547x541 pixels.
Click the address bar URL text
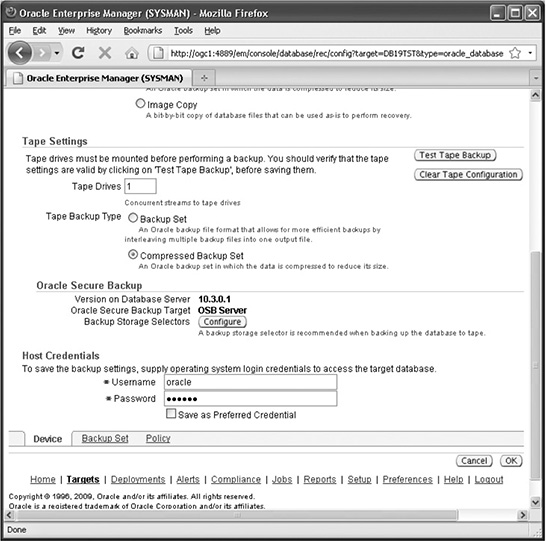(336, 53)
